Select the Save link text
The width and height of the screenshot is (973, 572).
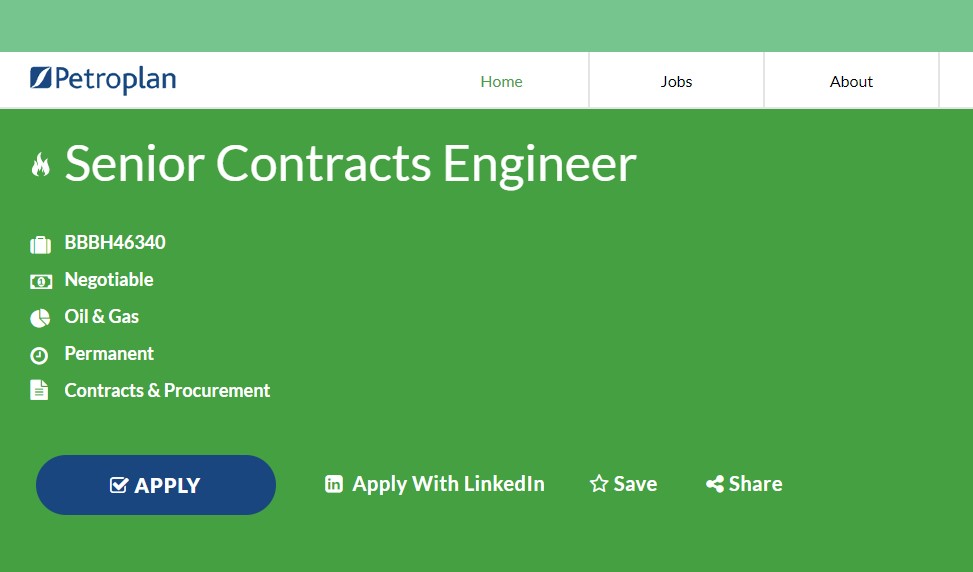click(635, 484)
